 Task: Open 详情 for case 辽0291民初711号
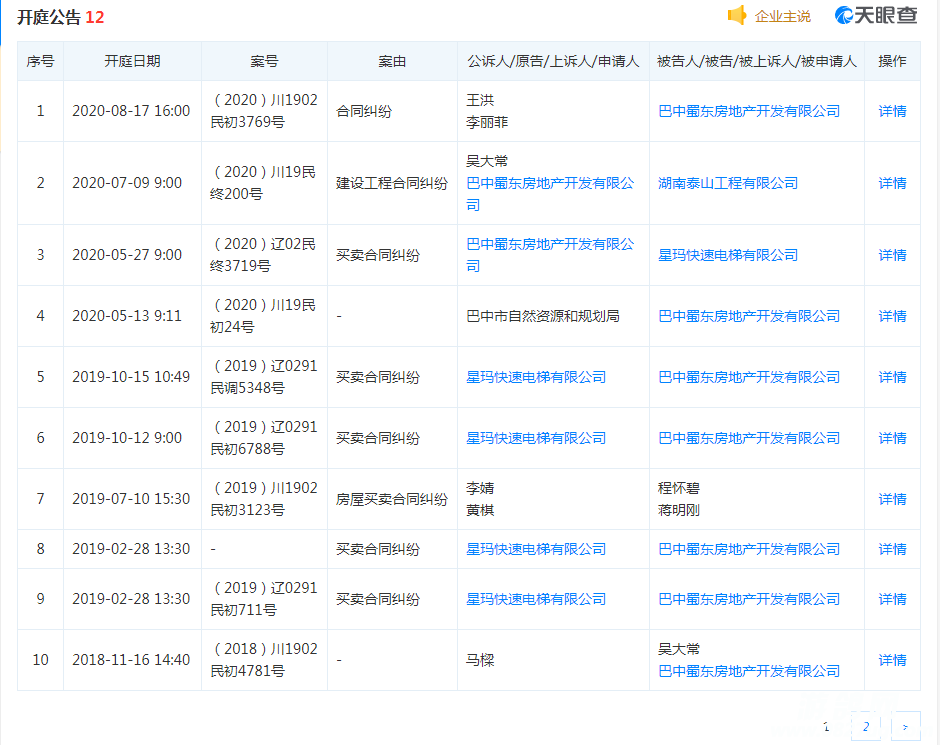click(892, 599)
